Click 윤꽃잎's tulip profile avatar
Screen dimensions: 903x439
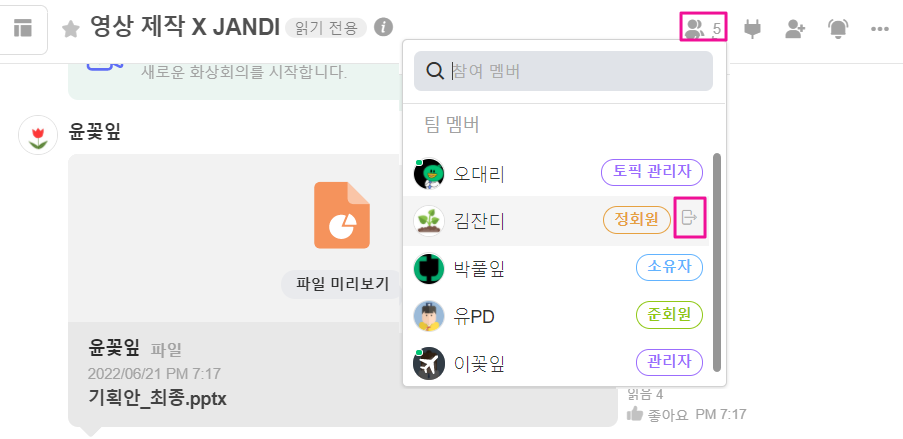pyautogui.click(x=38, y=135)
